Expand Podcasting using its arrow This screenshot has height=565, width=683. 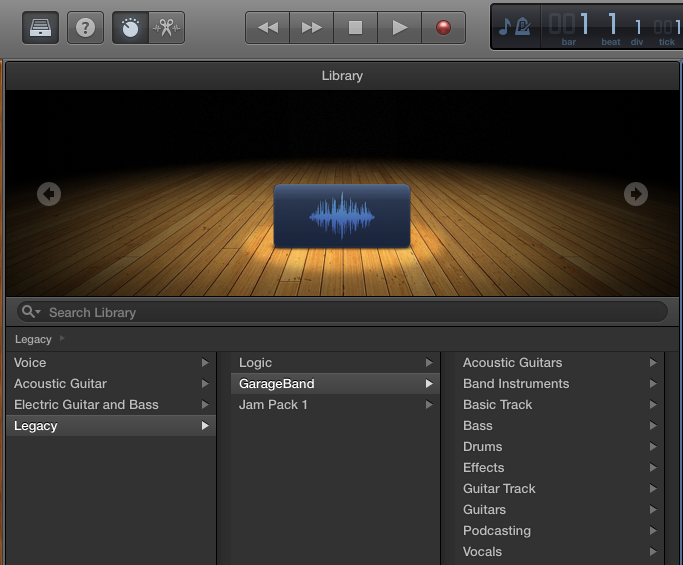coord(653,531)
